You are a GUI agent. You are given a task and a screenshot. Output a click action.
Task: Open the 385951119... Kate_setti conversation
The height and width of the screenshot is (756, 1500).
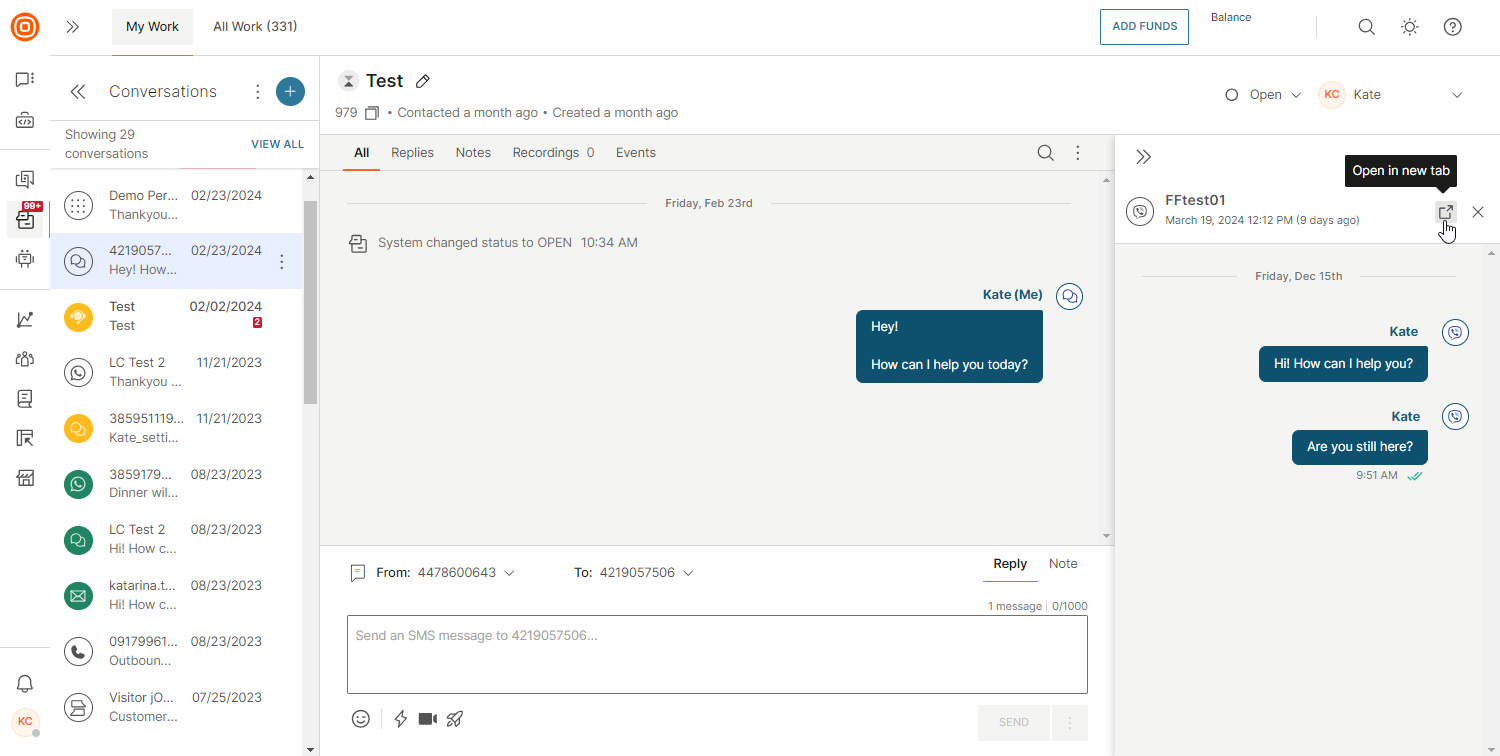pyautogui.click(x=176, y=428)
